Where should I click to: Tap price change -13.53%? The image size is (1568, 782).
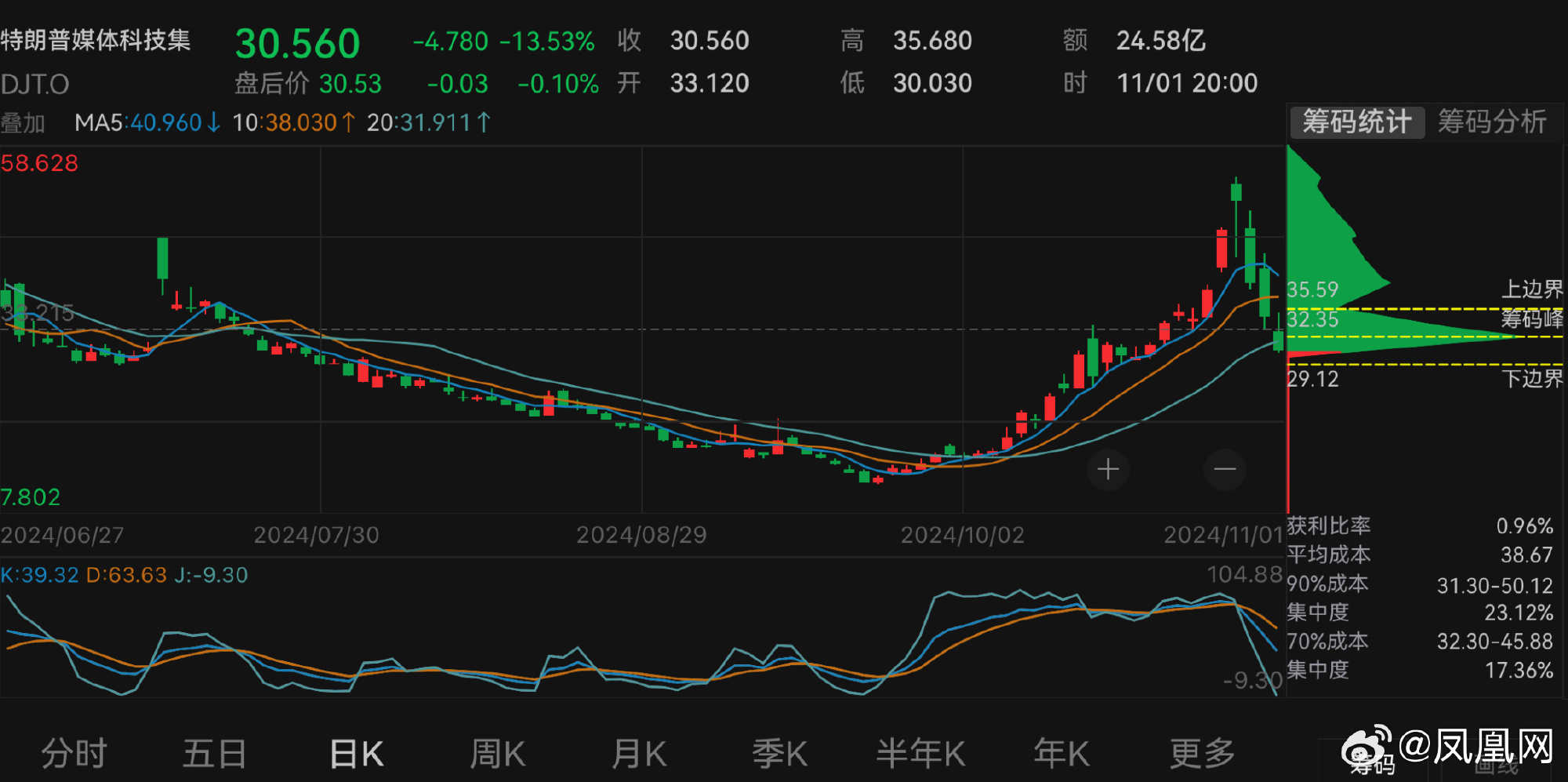pyautogui.click(x=547, y=41)
